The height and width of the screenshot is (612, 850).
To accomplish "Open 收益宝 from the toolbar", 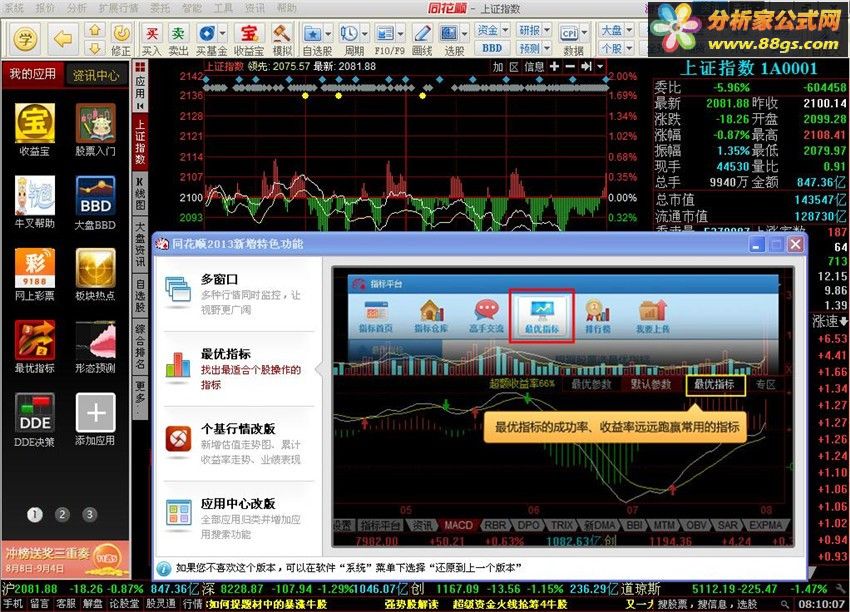I will (249, 39).
